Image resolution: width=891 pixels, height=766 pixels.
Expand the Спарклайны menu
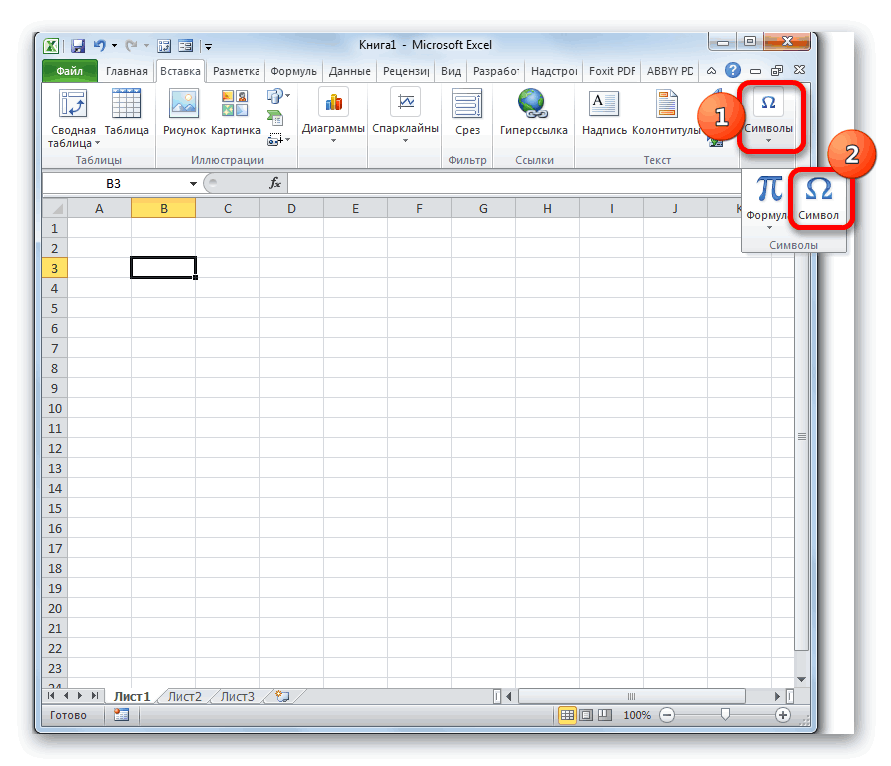point(405,115)
